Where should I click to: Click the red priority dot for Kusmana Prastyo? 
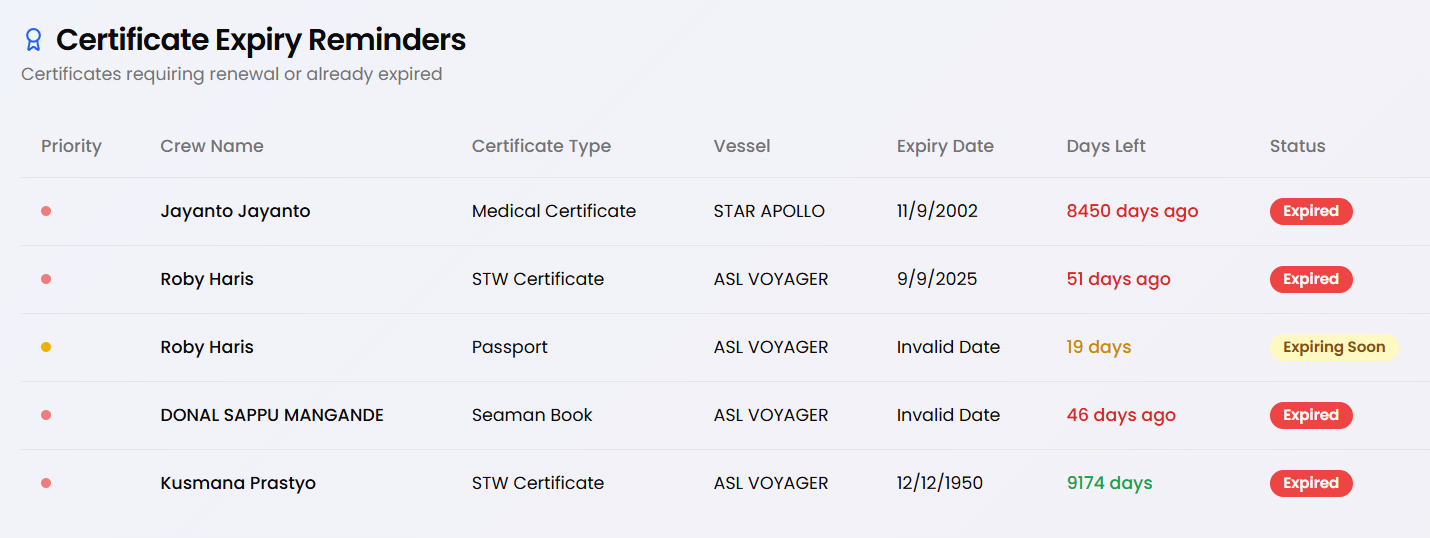coord(46,483)
